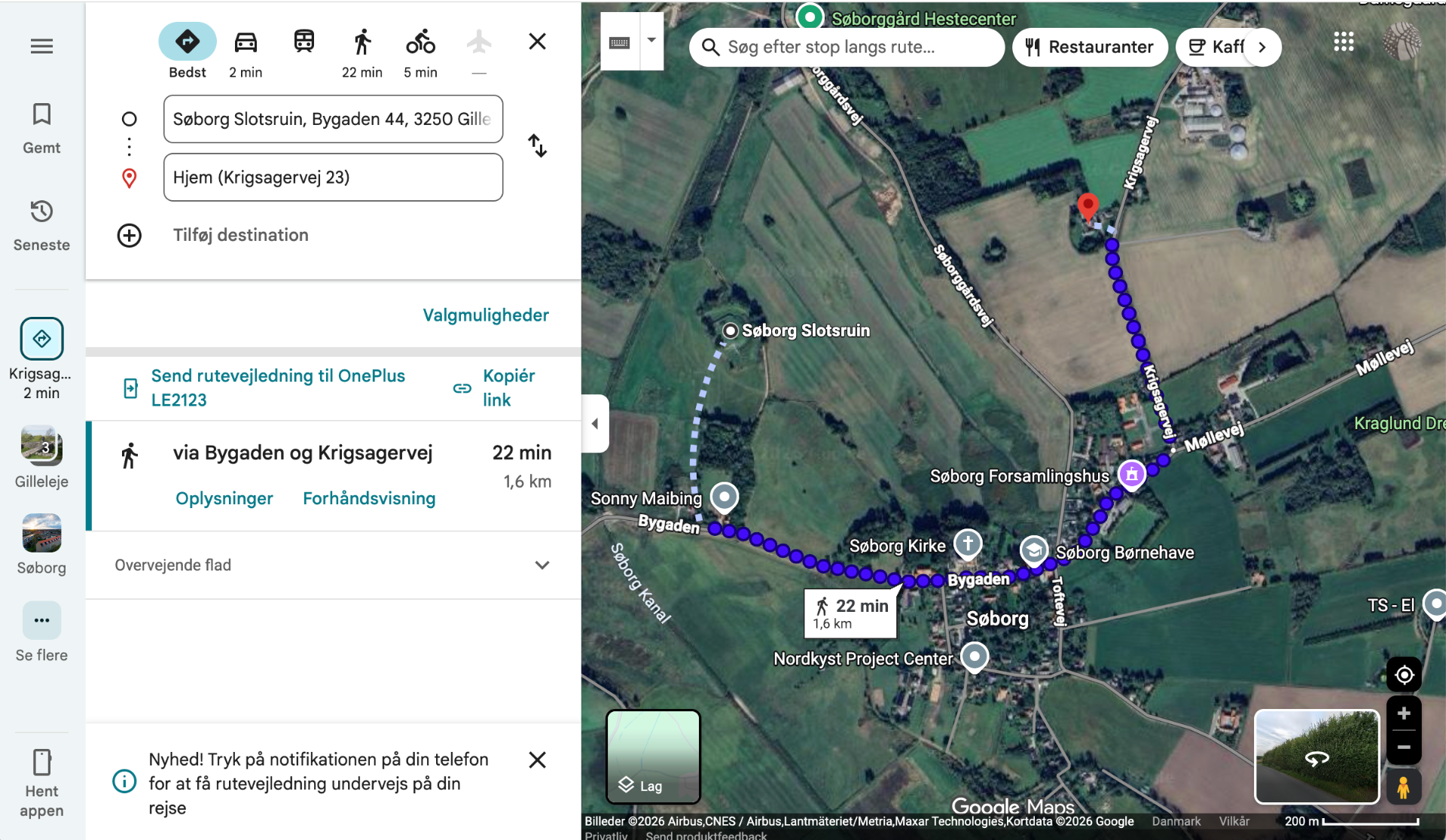1446x840 pixels.
Task: Click the Valgmuligheder route options link
Action: (x=485, y=315)
